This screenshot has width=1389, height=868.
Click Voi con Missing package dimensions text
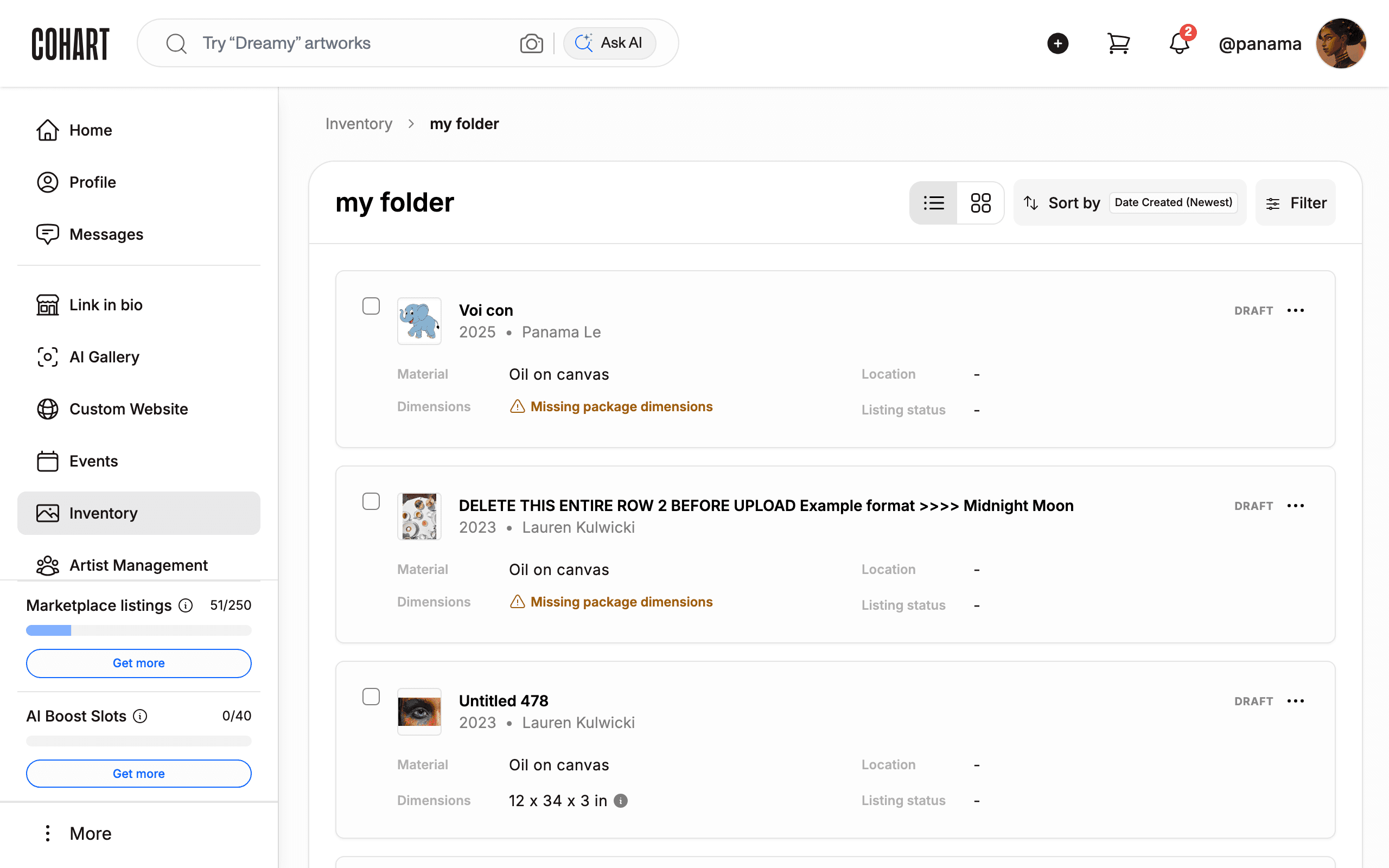click(622, 406)
